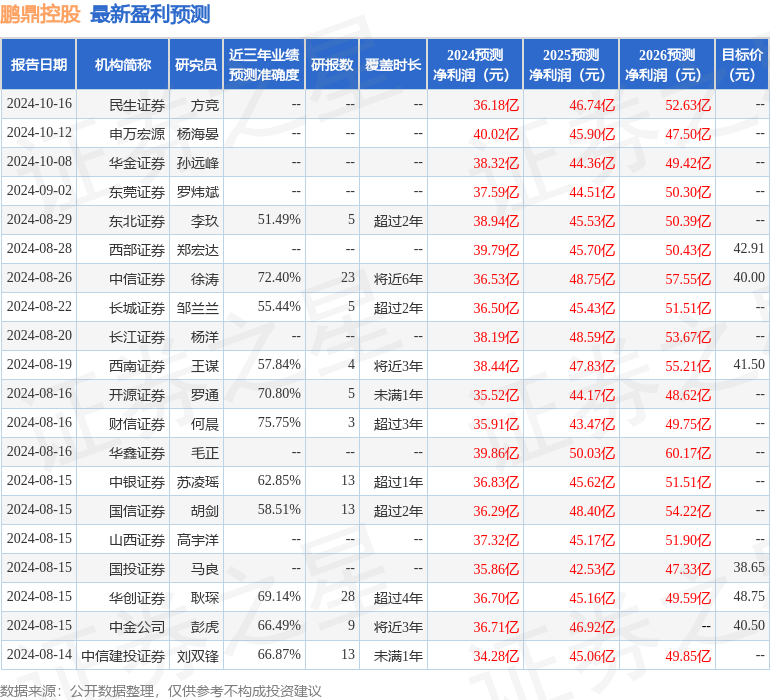Select the institution 西南证券

pyautogui.click(x=137, y=366)
